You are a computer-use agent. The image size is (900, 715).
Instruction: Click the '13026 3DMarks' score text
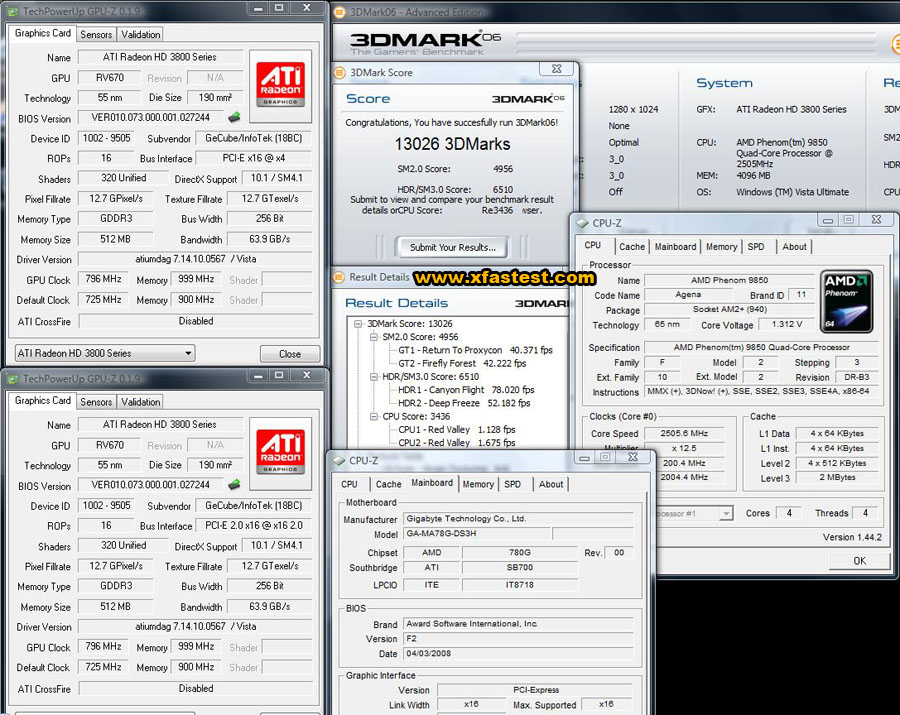tap(452, 144)
